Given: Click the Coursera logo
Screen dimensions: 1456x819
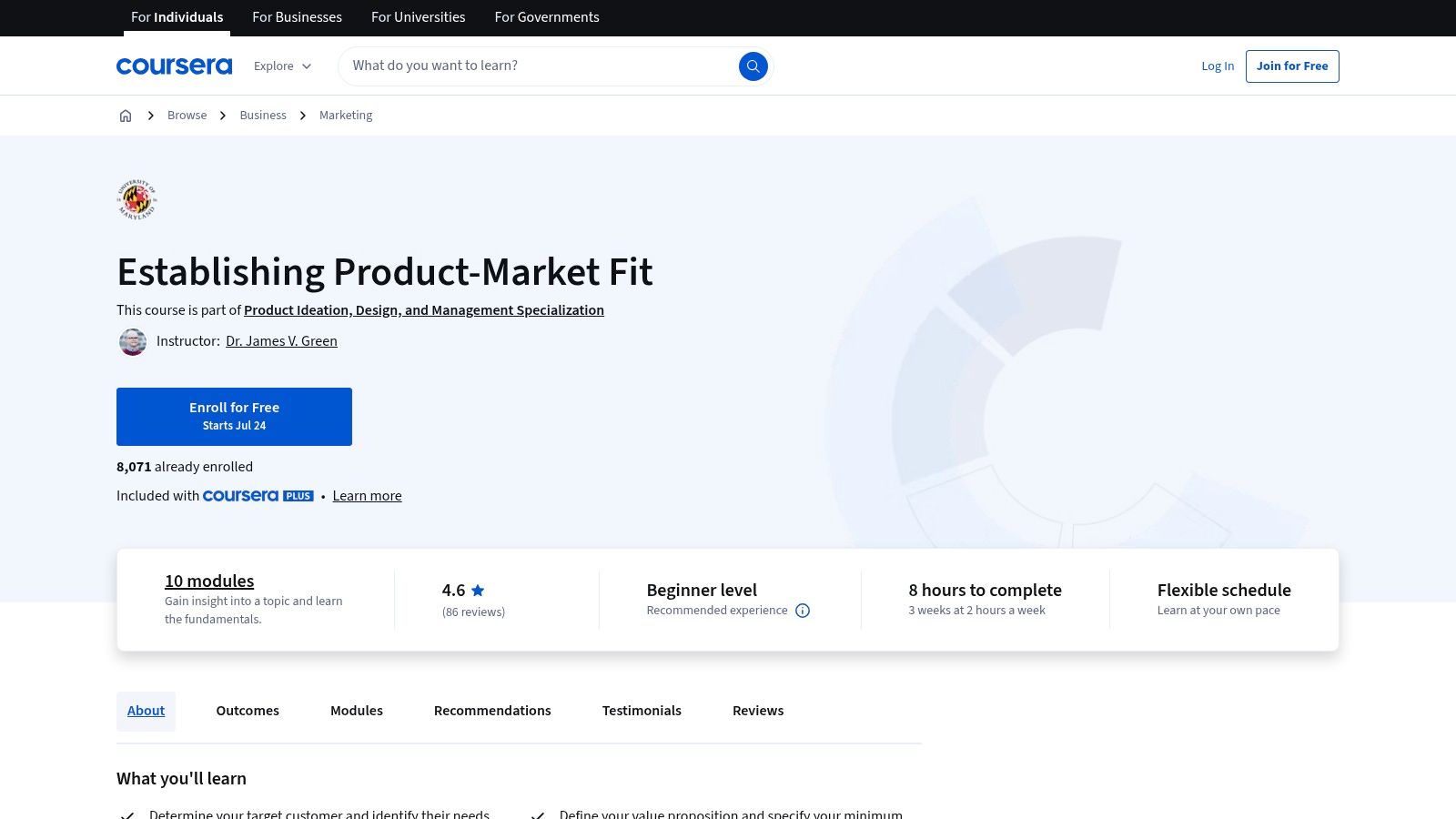Looking at the screenshot, I should pyautogui.click(x=174, y=66).
